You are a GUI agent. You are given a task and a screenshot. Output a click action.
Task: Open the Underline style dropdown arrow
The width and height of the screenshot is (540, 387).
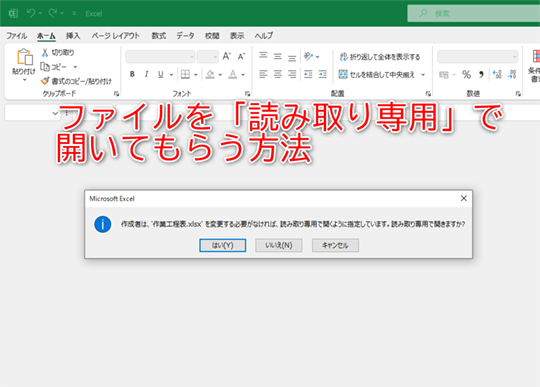(171, 74)
